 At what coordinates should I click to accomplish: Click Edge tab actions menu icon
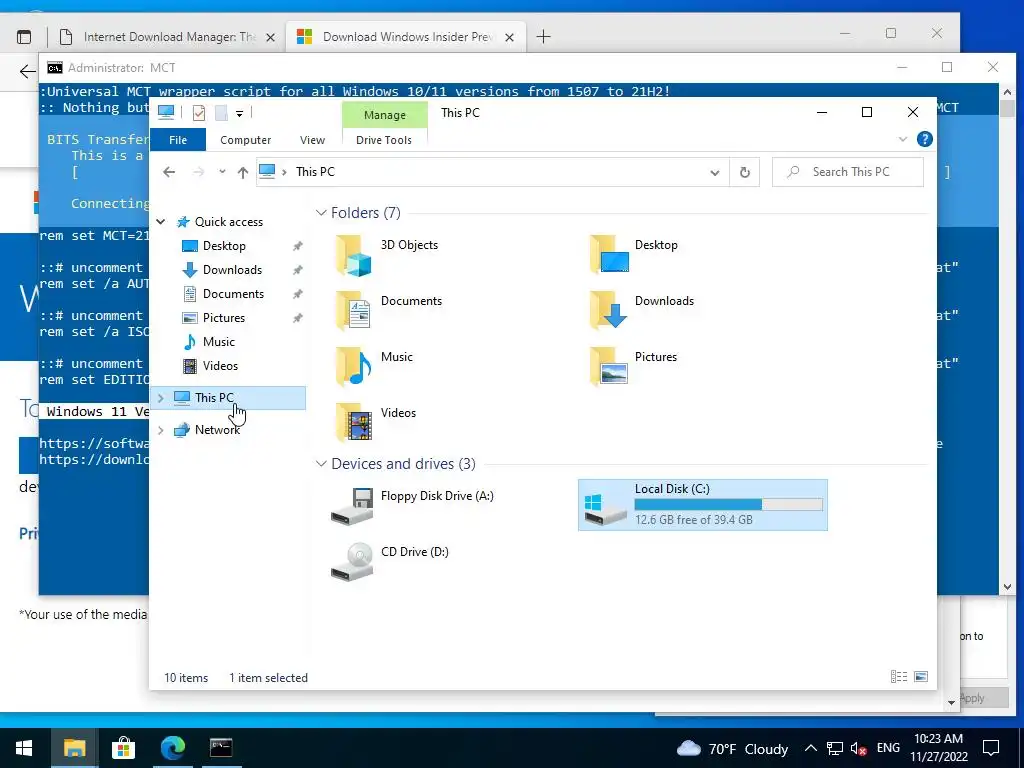tap(24, 37)
